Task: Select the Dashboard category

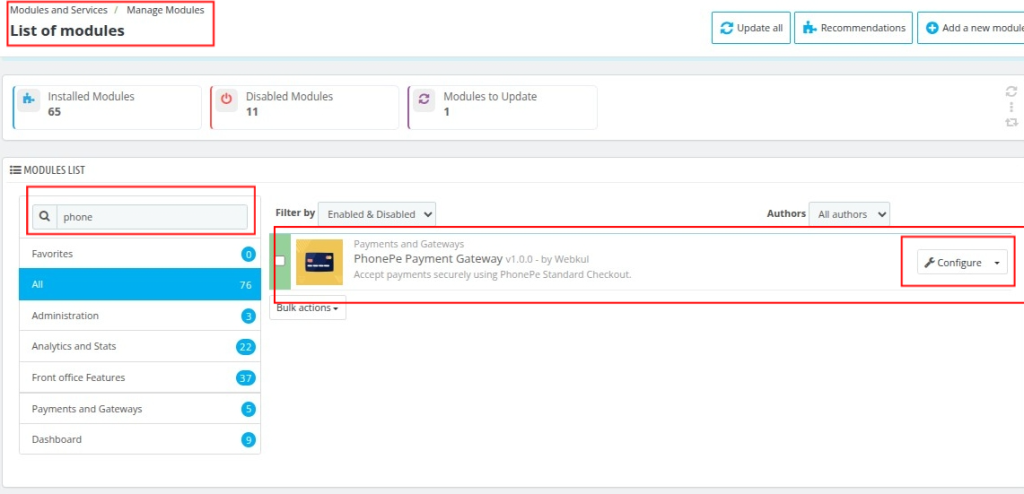Action: point(140,439)
